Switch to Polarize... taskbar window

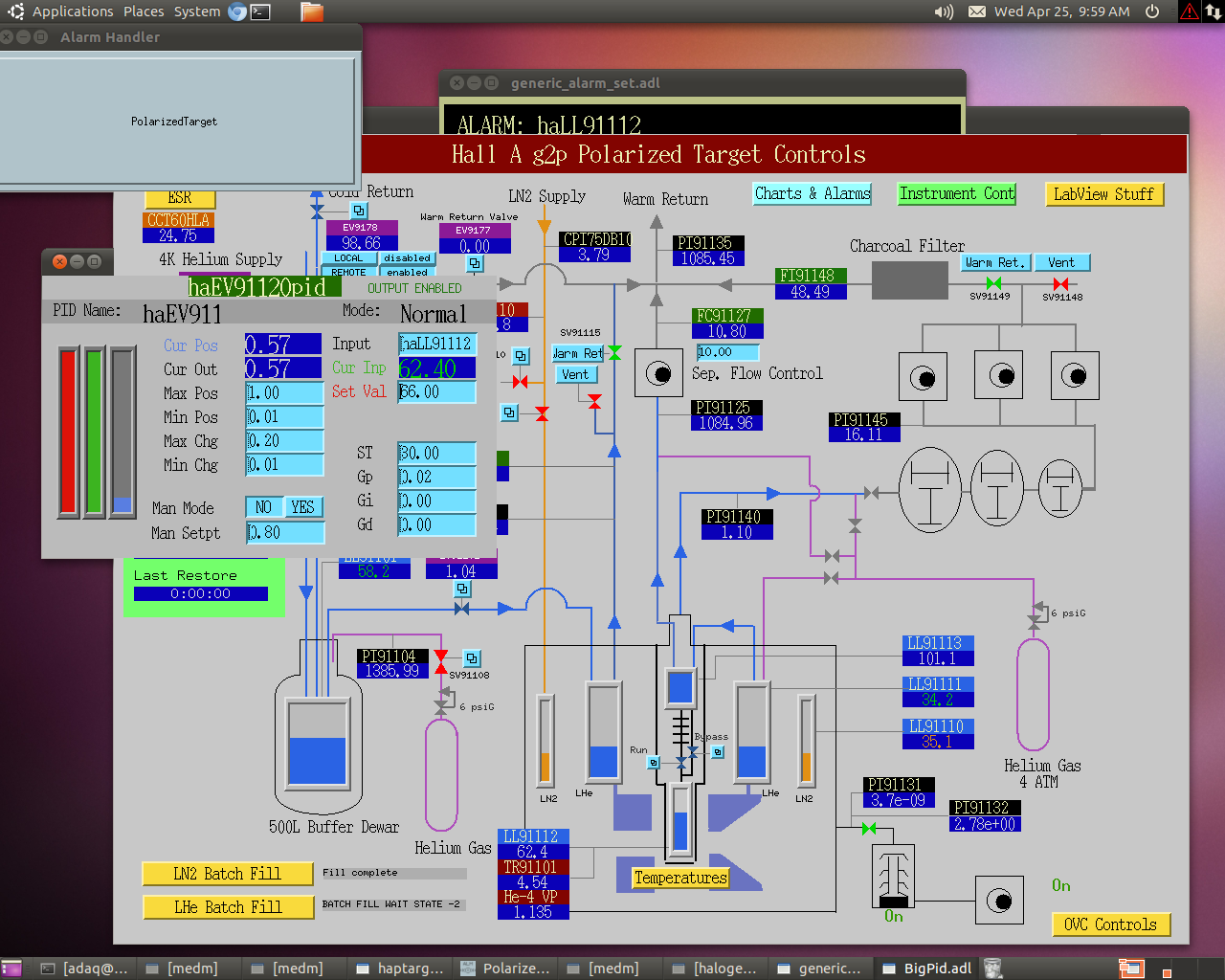click(505, 969)
